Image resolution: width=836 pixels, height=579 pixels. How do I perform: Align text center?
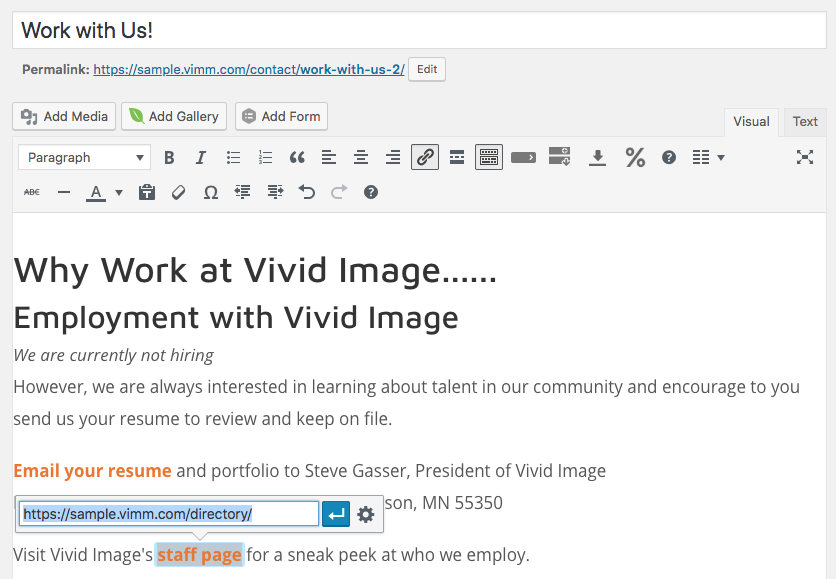(x=361, y=157)
